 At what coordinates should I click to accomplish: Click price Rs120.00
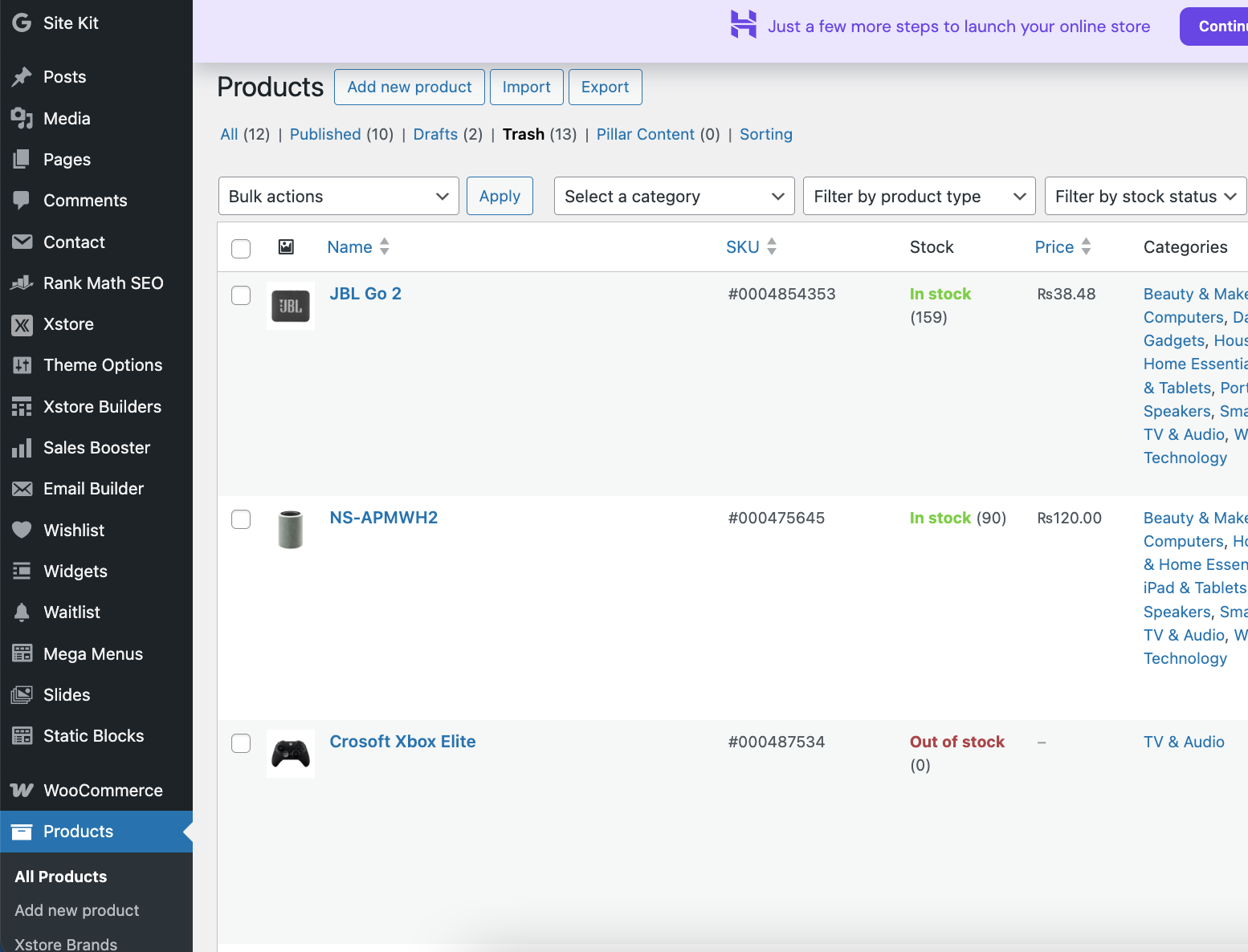pos(1070,518)
